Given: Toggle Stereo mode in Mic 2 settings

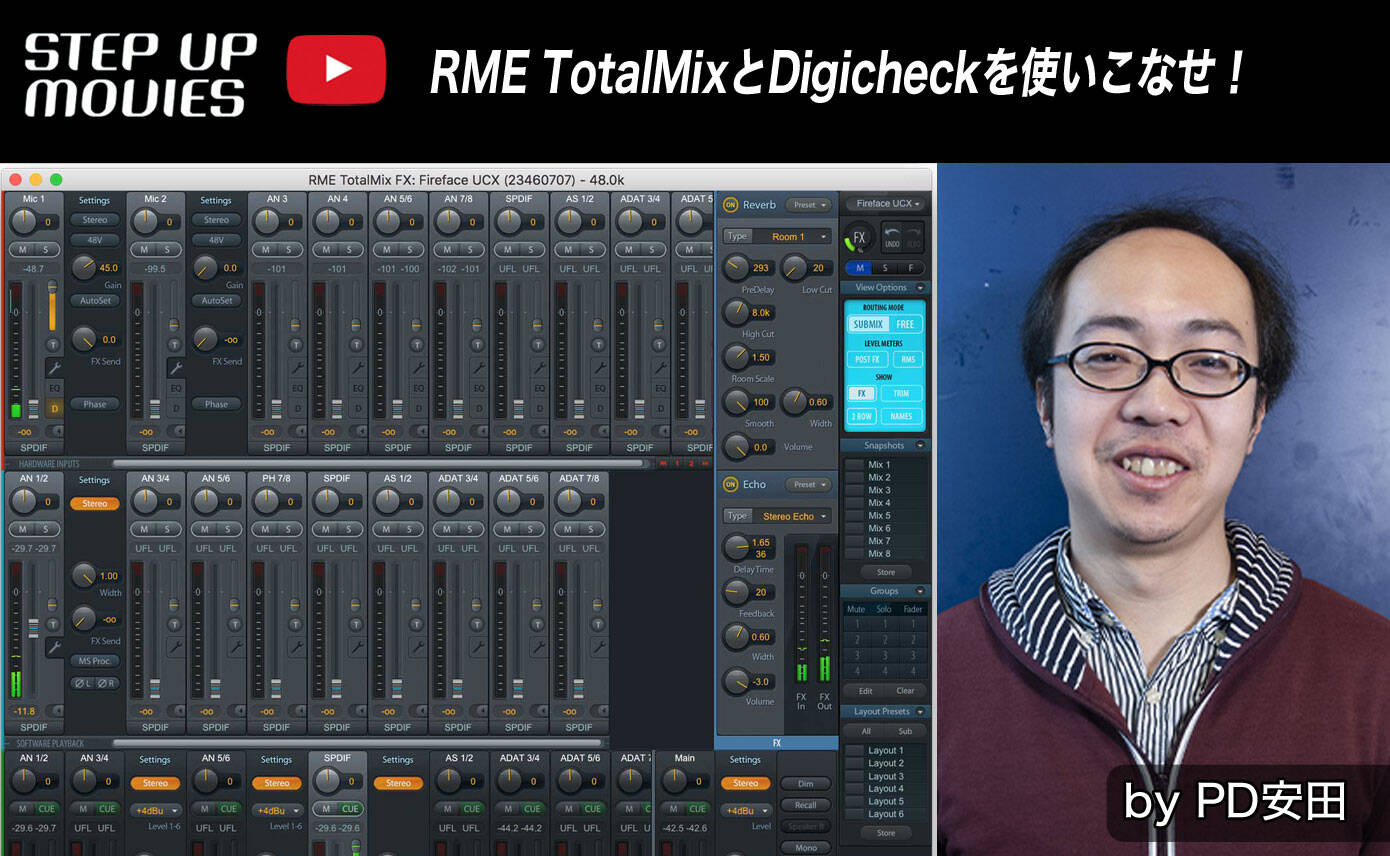Looking at the screenshot, I should 216,220.
